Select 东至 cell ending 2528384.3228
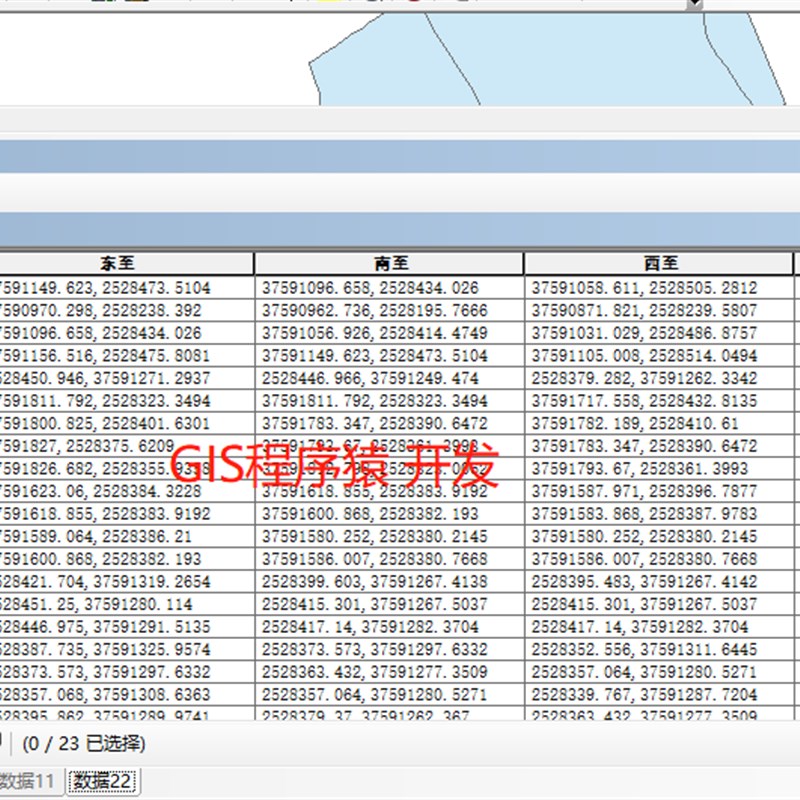The height and width of the screenshot is (800, 800). [127, 491]
